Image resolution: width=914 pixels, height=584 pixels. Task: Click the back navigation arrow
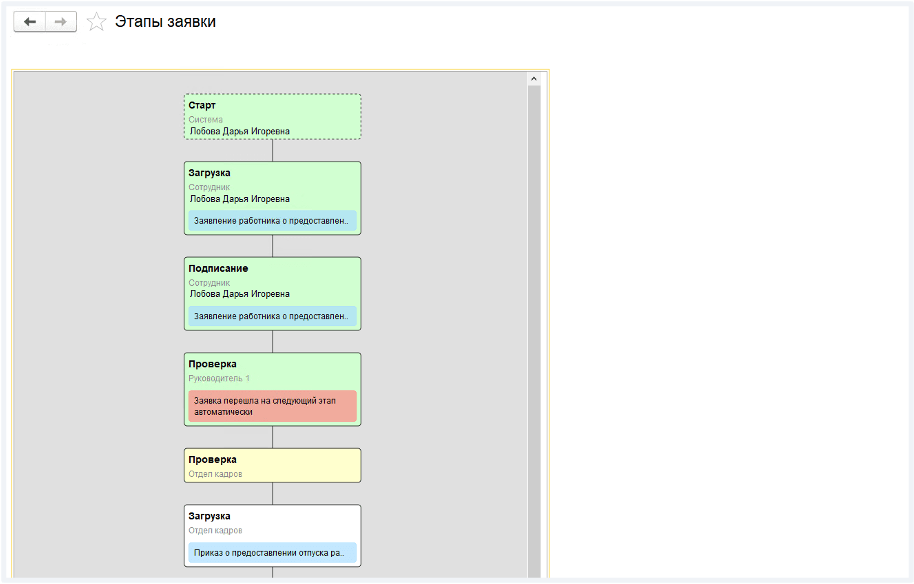tap(30, 22)
